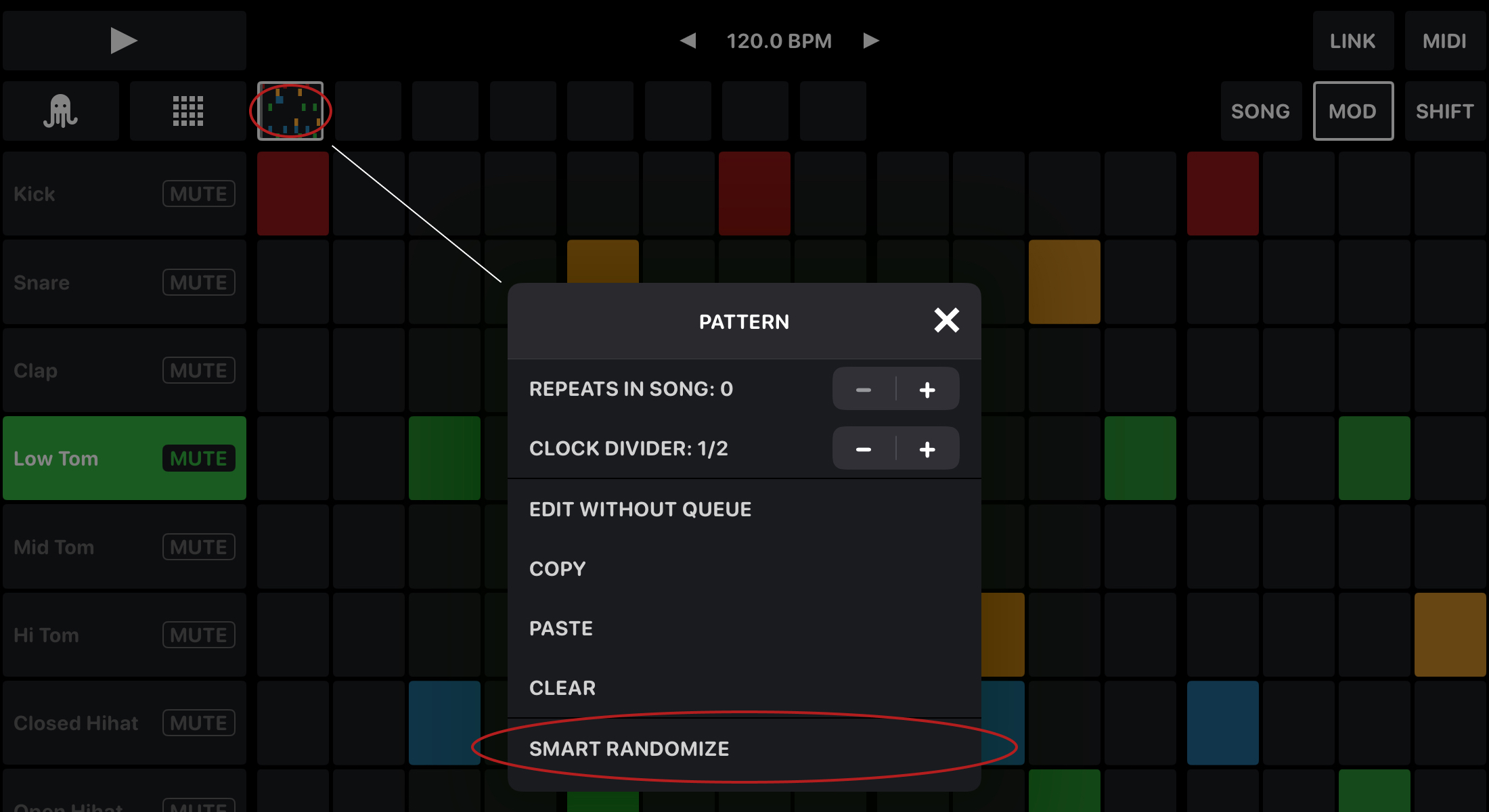1489x812 pixels.
Task: Decrease clock divider with minus
Action: point(864,449)
